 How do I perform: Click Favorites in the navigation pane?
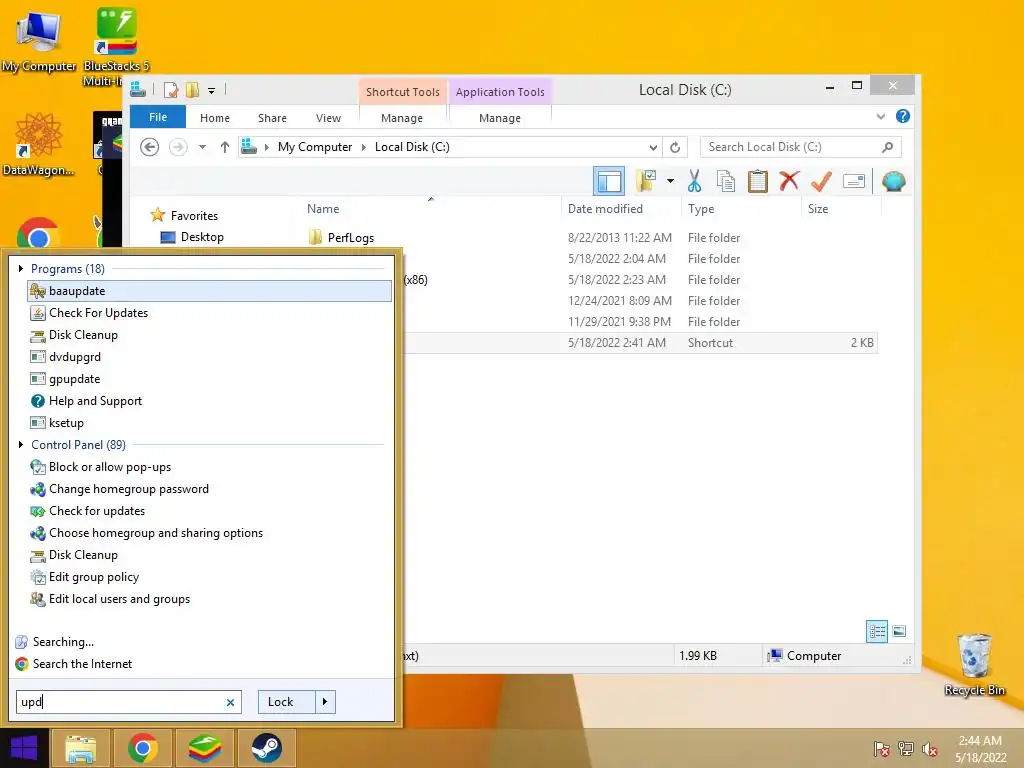(194, 216)
